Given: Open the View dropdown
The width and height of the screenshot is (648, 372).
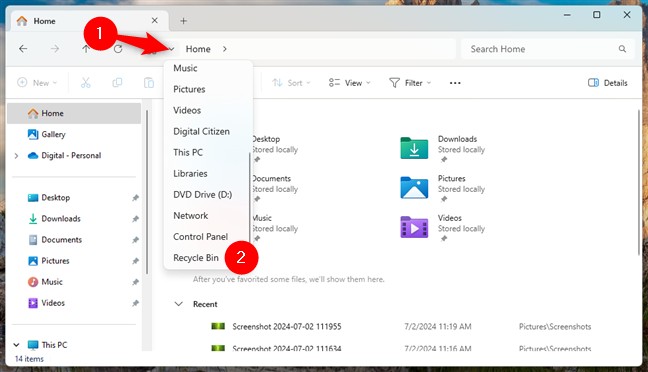Looking at the screenshot, I should 350,83.
